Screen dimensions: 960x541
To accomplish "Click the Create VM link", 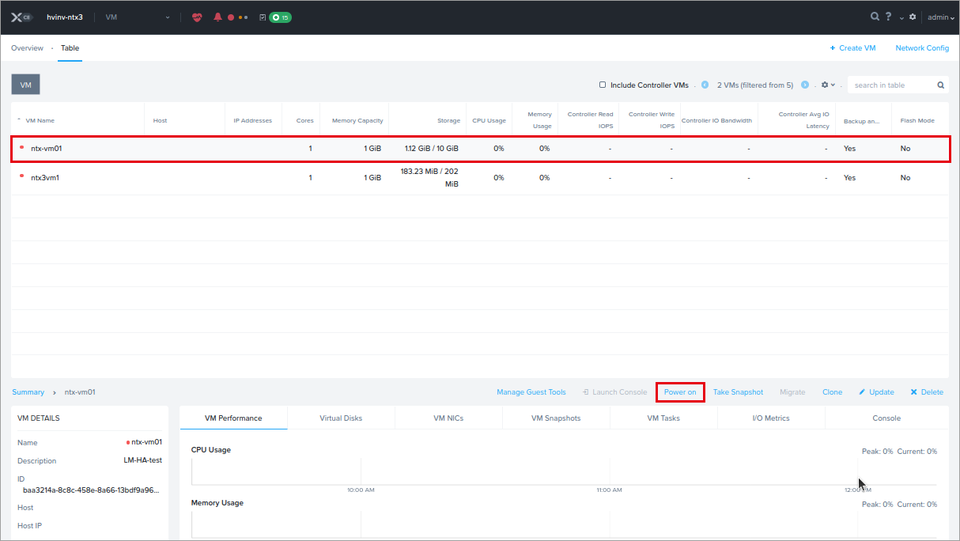I will coord(852,48).
